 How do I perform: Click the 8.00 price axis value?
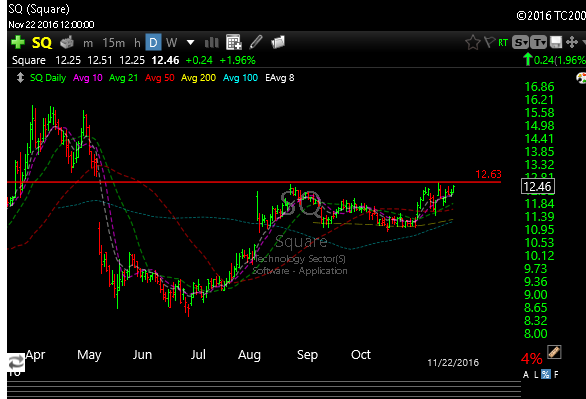(x=536, y=333)
